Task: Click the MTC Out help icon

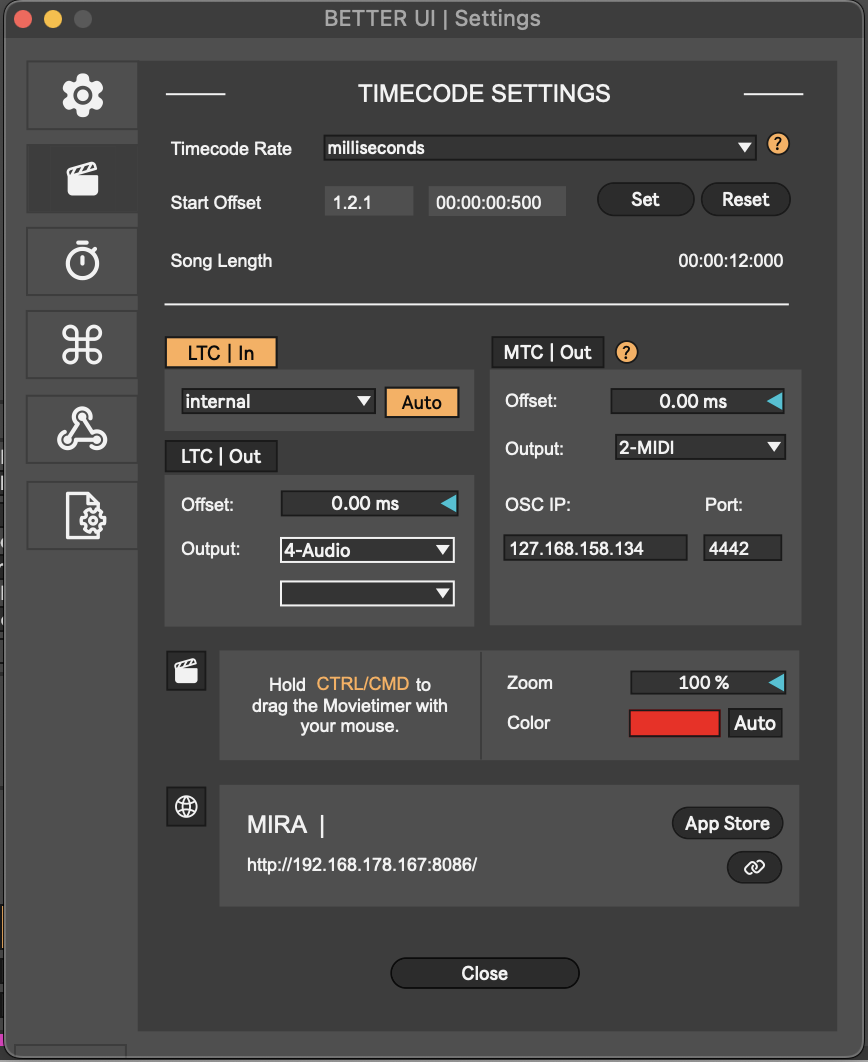Action: (627, 352)
